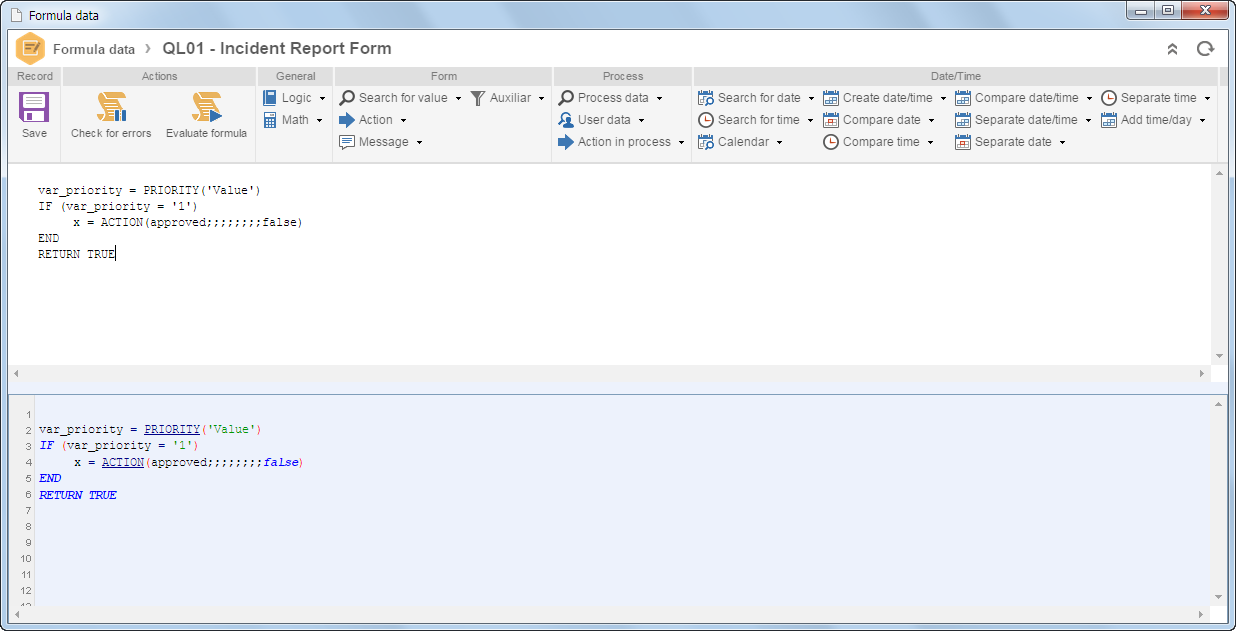Click the blue RETURN TRUE line in the lower pane
Image resolution: width=1236 pixels, height=631 pixels.
click(78, 495)
